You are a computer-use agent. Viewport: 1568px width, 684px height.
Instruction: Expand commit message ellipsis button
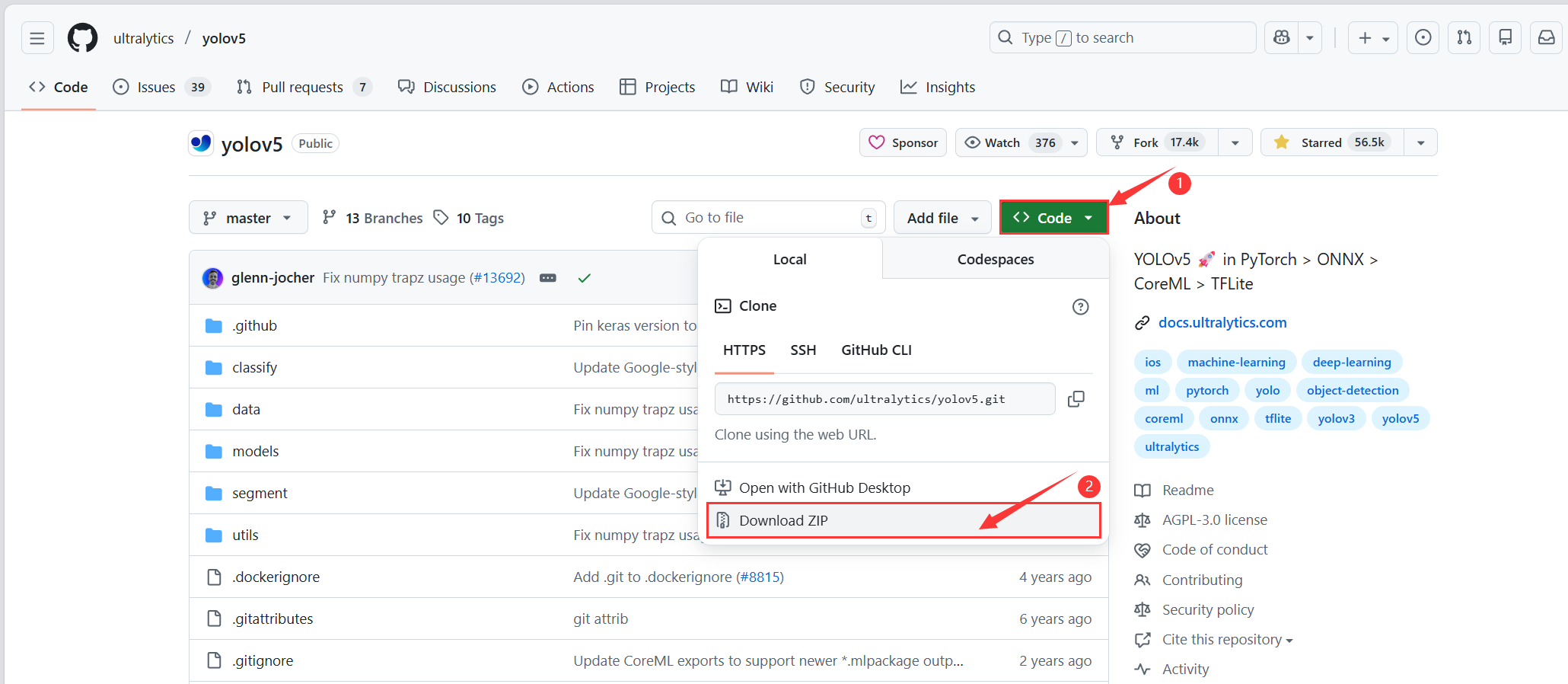tap(548, 278)
